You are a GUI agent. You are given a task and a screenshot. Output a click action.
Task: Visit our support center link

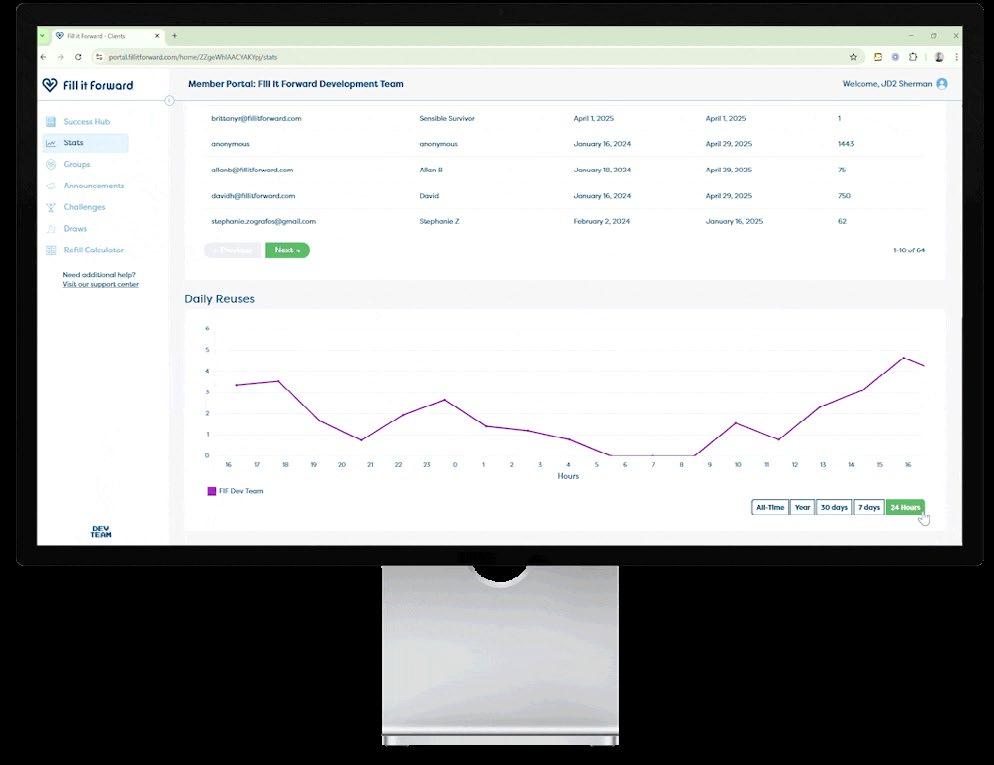click(100, 285)
